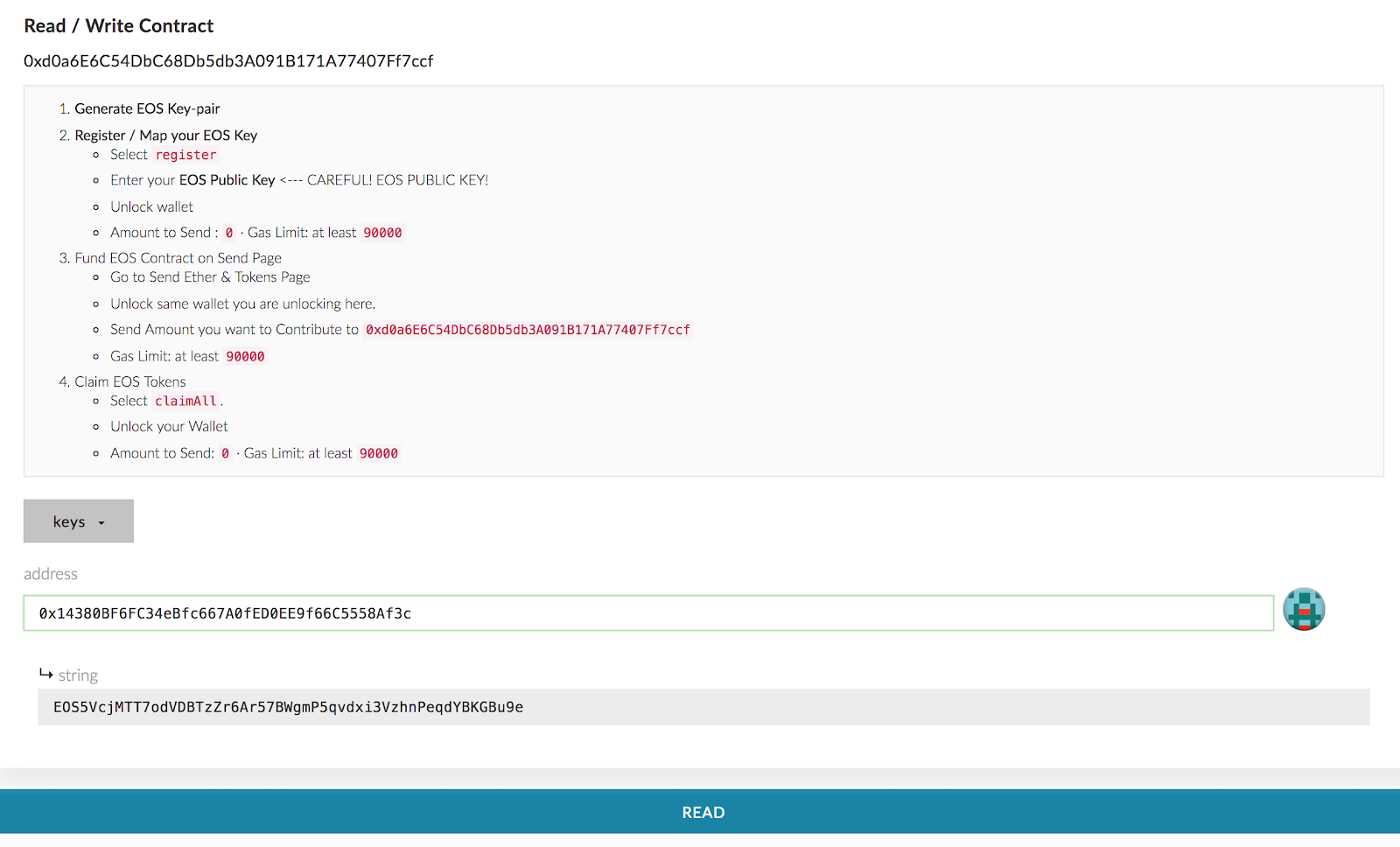The height and width of the screenshot is (847, 1400).
Task: Click the address identicon avatar
Action: pos(1304,609)
